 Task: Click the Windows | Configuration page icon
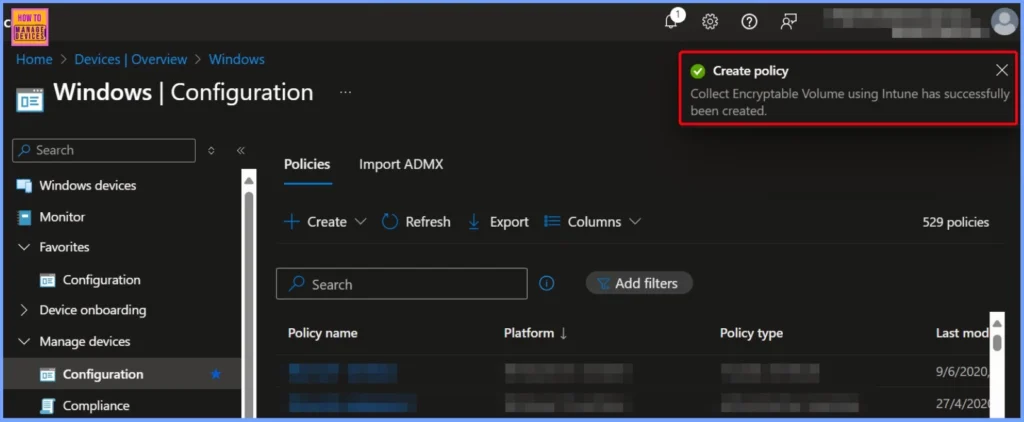[30, 99]
